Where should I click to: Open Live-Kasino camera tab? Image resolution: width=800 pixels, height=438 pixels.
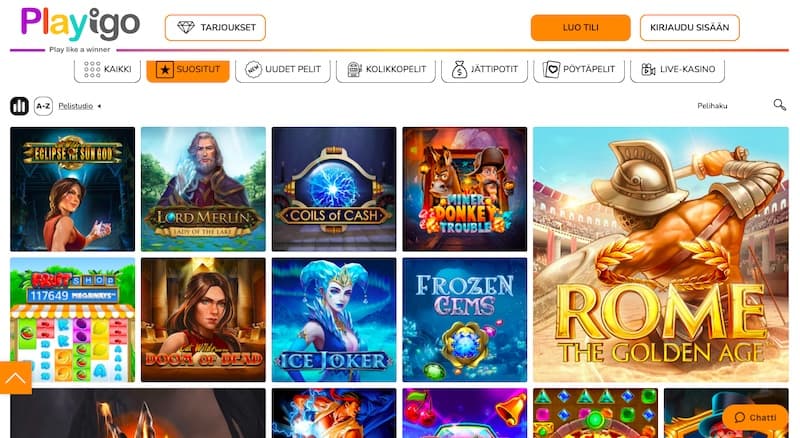(x=678, y=69)
